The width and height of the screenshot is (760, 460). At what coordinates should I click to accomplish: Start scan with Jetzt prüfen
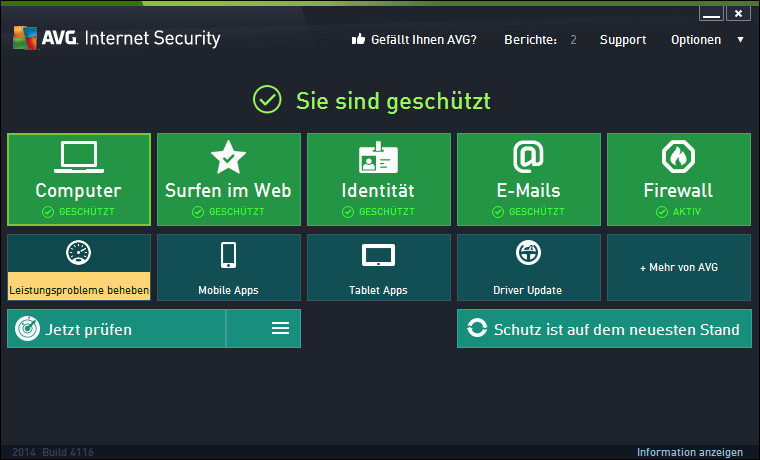(117, 329)
